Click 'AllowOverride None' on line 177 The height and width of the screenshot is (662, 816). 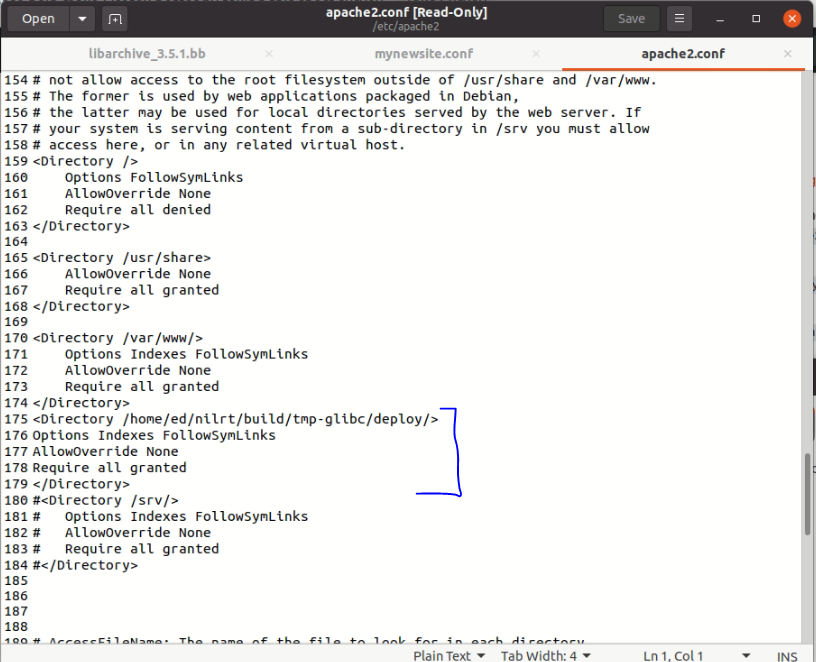point(105,452)
